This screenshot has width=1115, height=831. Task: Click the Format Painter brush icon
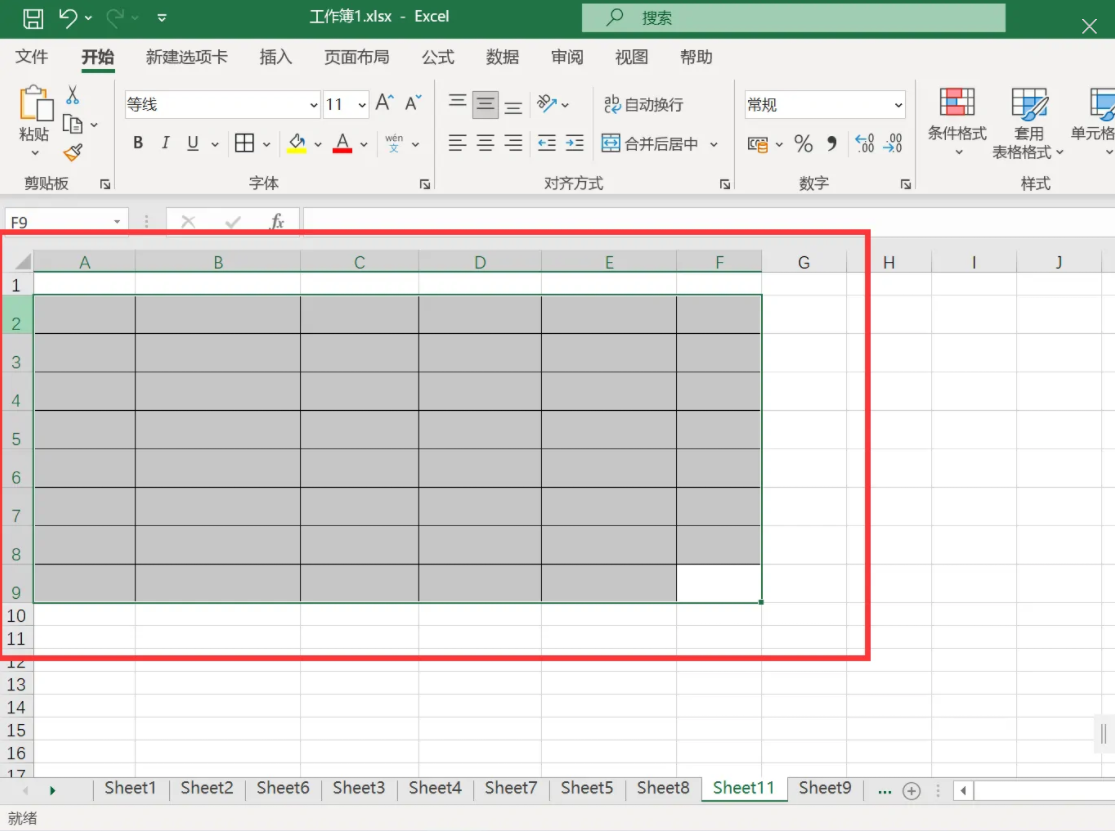tap(72, 153)
